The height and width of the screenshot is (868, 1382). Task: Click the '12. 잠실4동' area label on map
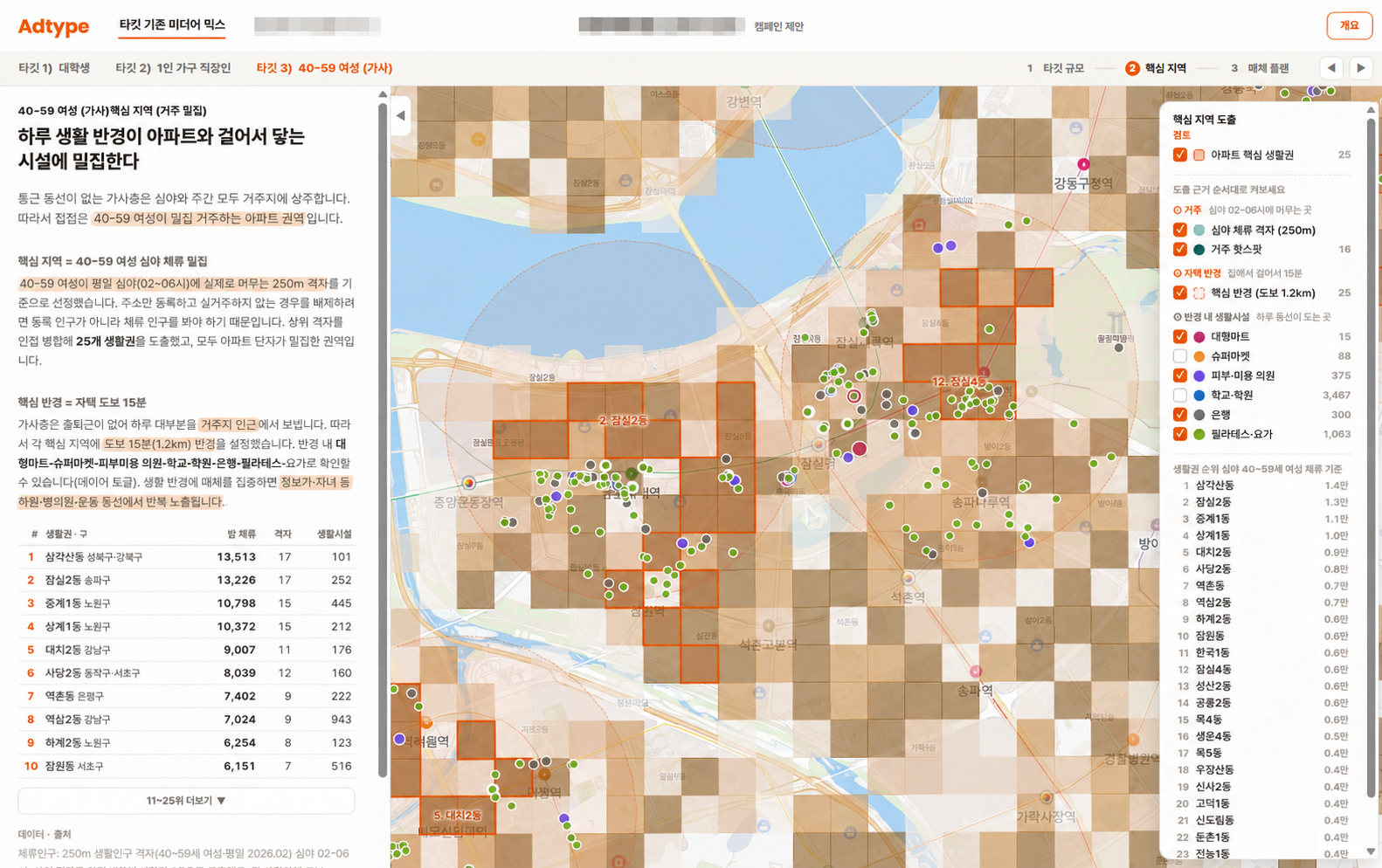958,382
